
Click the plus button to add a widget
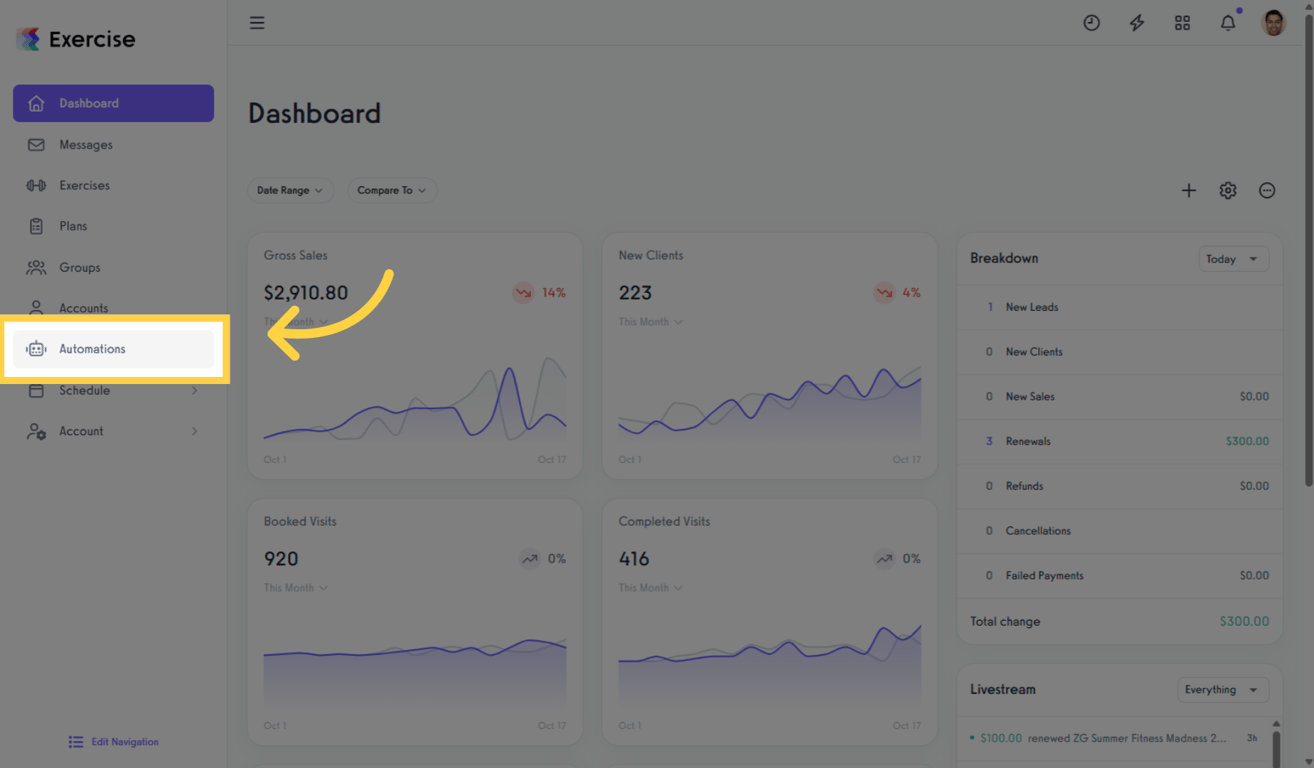point(1189,190)
